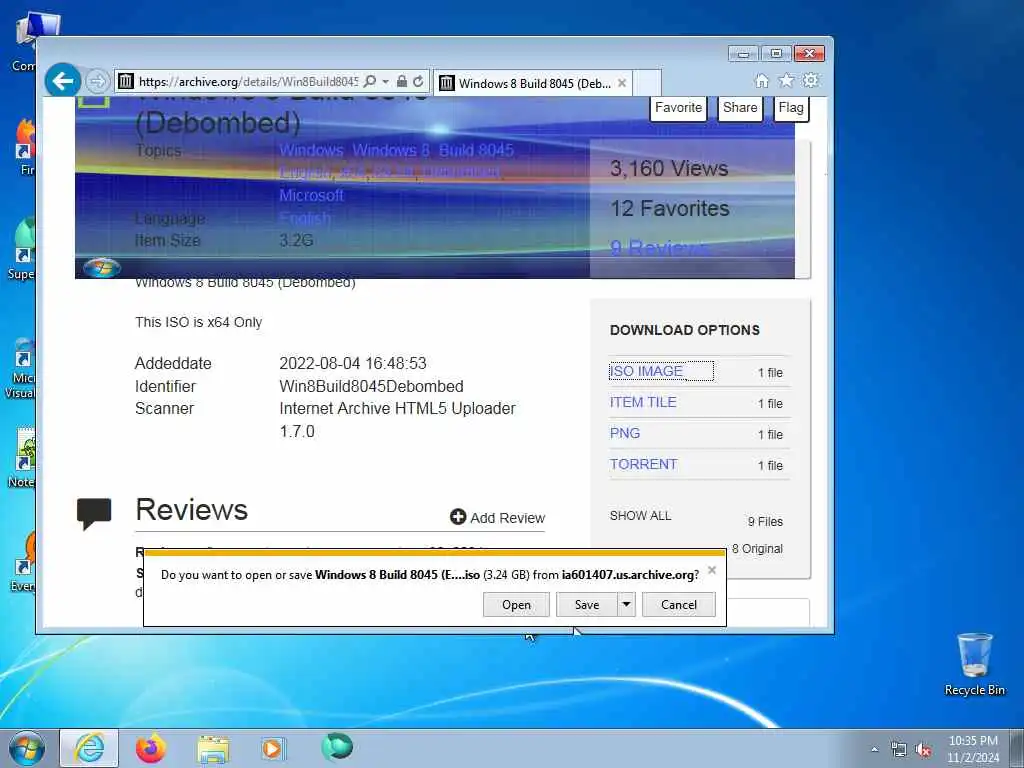Screen dimensions: 1024x768
Task: Click the muted volume tray icon
Action: (923, 750)
